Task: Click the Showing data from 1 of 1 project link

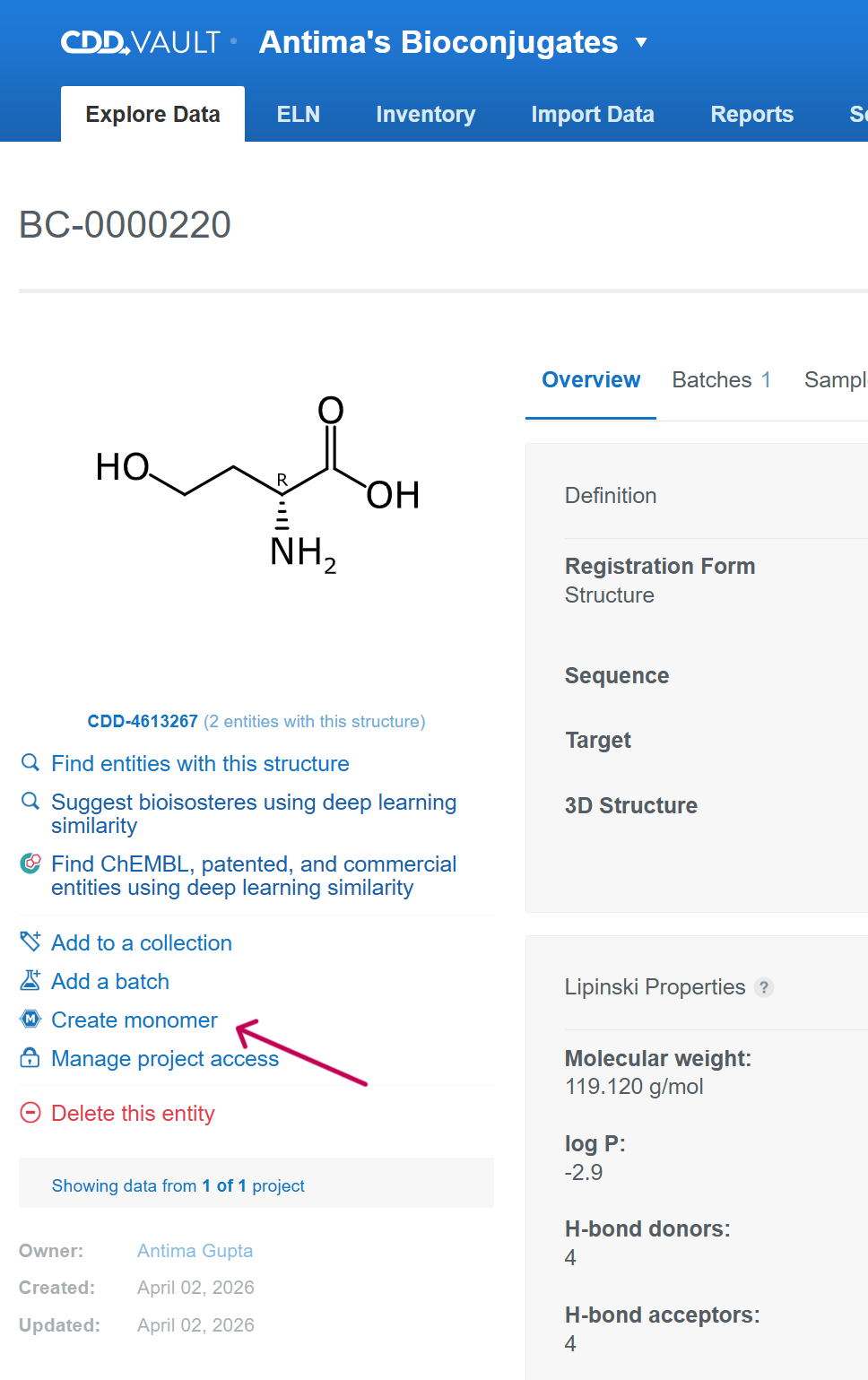Action: click(x=178, y=1185)
